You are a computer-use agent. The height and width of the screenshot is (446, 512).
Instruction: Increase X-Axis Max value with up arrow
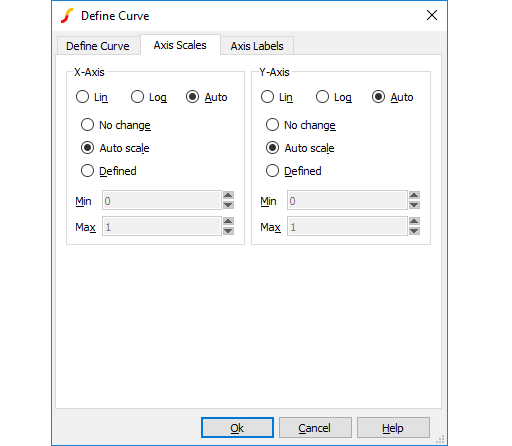[228, 221]
